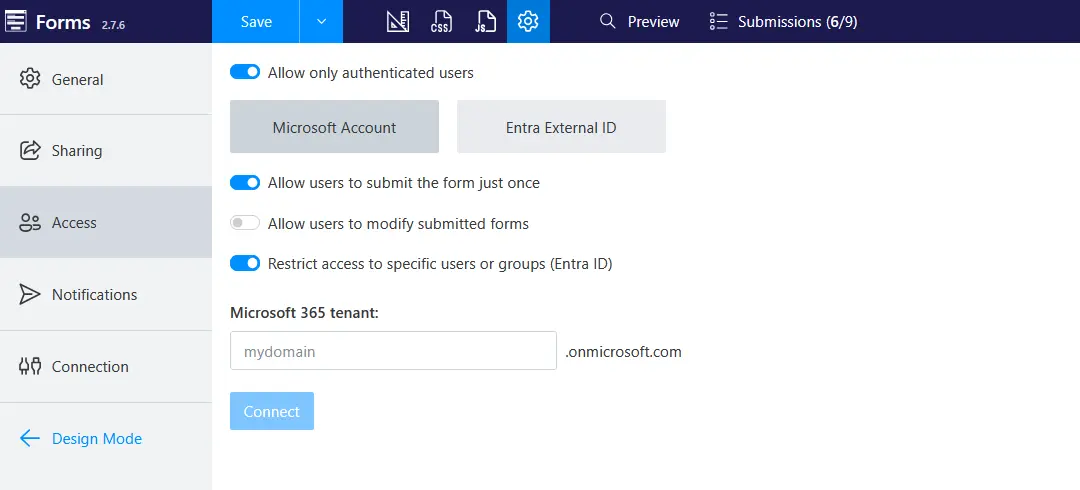Toggle Restrict access to specific users or groups
Screen dimensions: 1080x490
(245, 263)
